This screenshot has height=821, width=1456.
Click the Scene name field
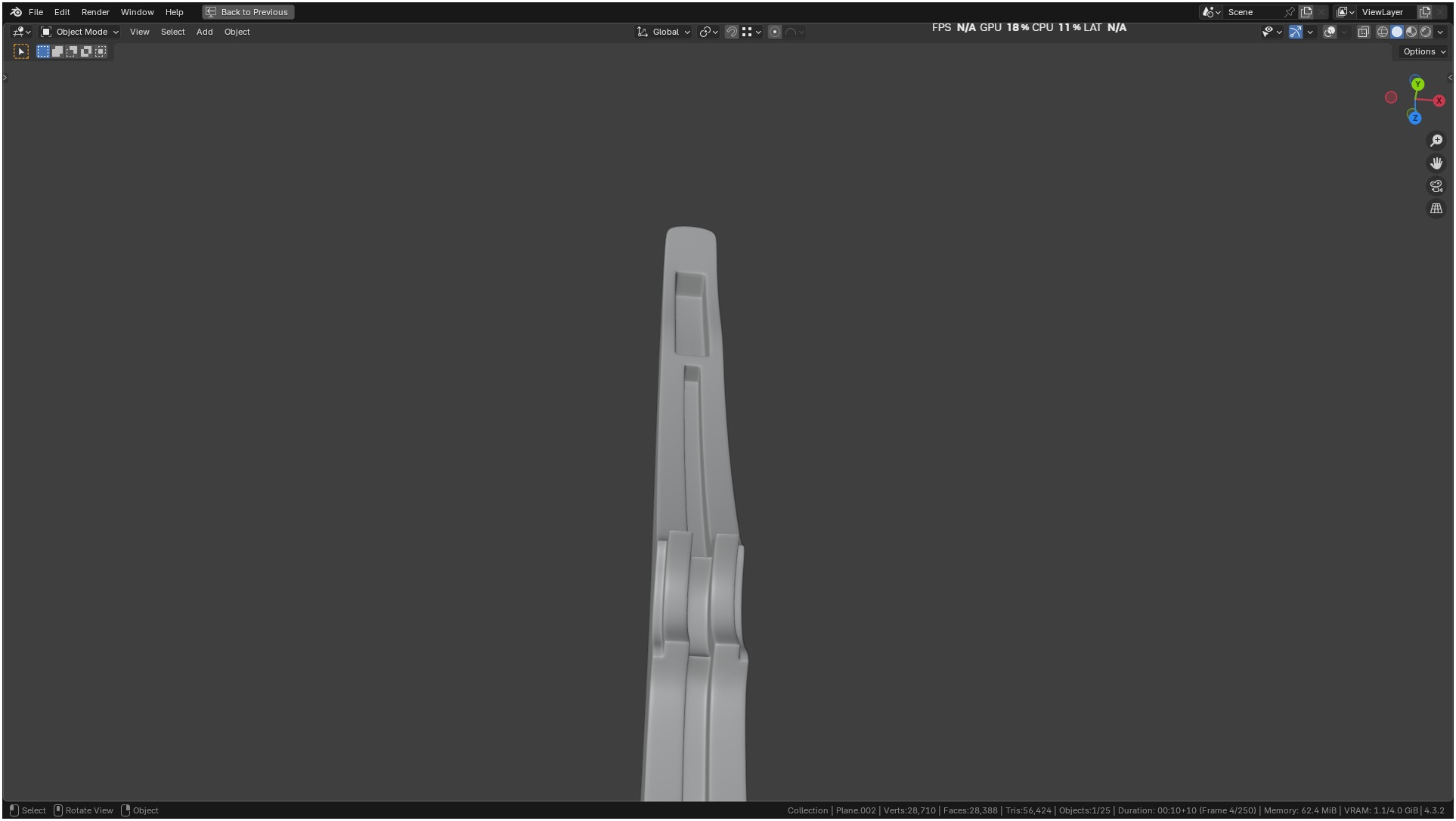1253,12
